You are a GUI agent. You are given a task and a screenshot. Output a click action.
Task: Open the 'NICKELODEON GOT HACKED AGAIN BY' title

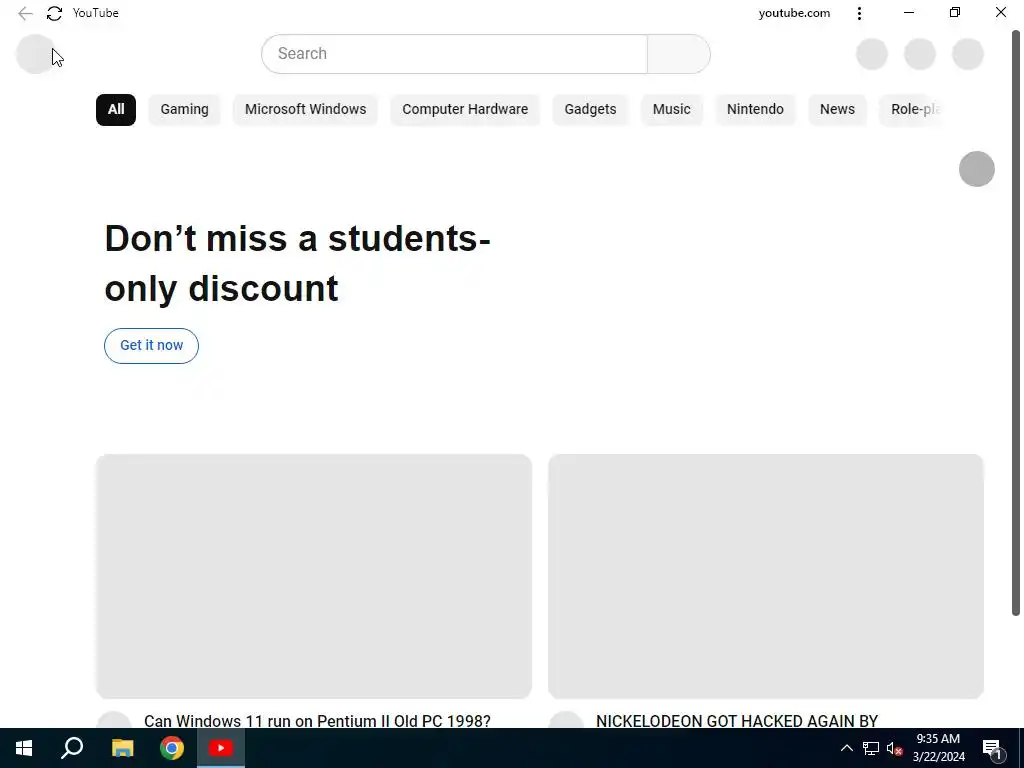(x=737, y=720)
